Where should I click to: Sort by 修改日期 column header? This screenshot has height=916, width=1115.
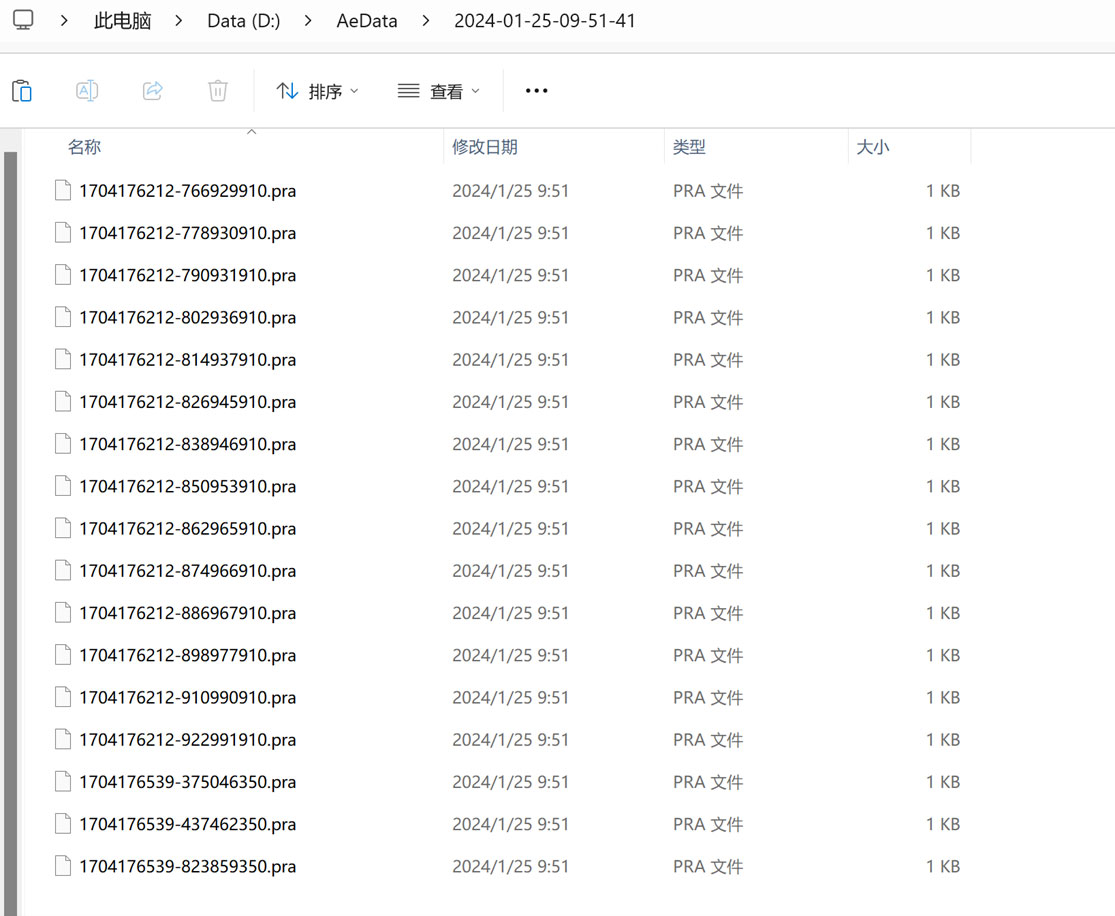point(485,147)
